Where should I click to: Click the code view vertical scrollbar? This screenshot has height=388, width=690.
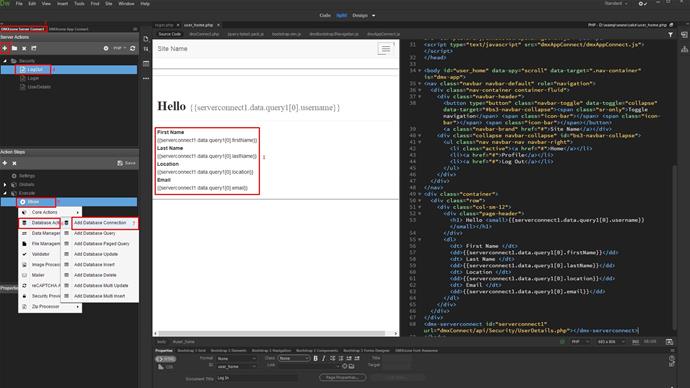tap(674, 246)
